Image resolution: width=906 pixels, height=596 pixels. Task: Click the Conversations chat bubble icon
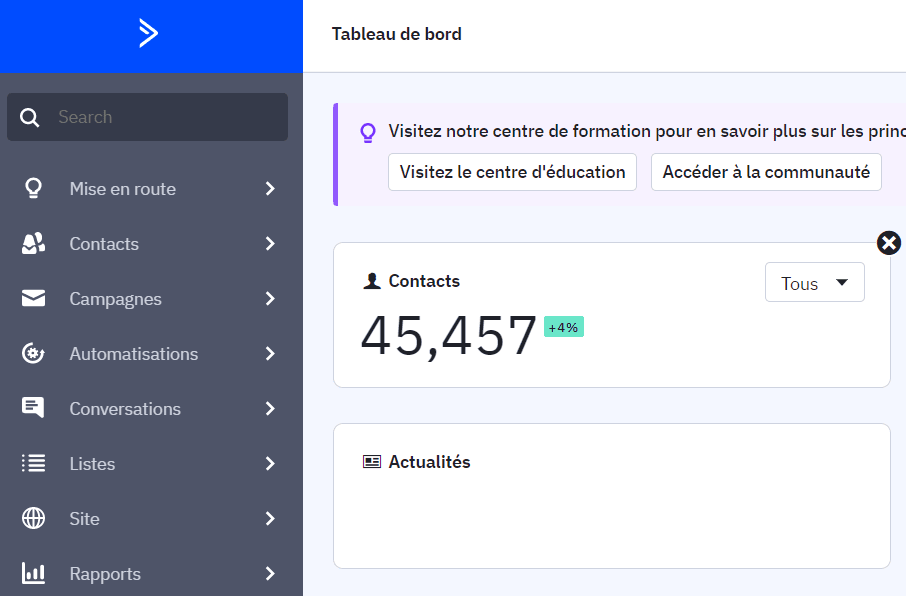(x=33, y=408)
